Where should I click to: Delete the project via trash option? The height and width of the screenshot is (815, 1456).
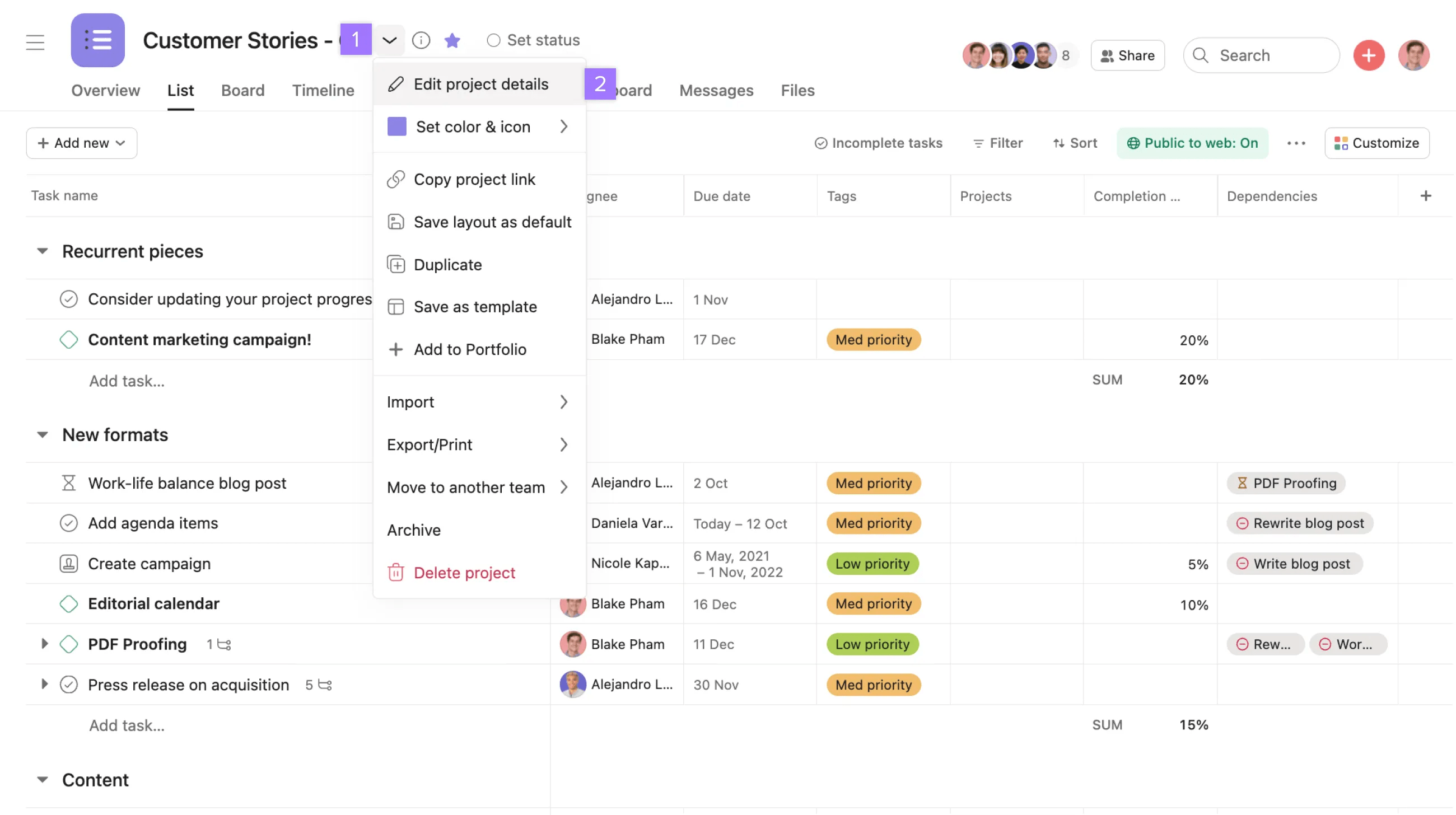[464, 572]
